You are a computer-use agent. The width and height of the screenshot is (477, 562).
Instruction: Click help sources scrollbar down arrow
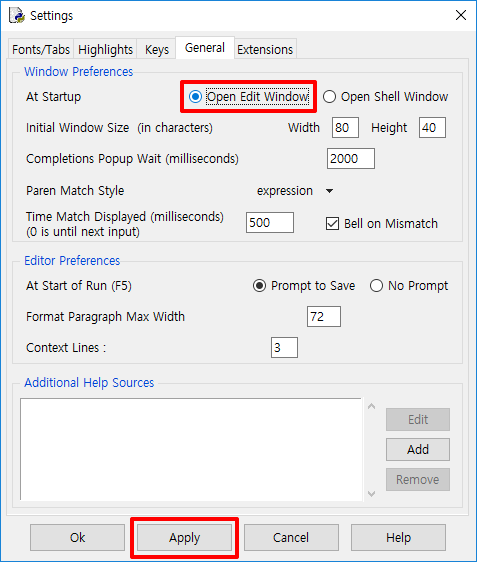point(371,494)
